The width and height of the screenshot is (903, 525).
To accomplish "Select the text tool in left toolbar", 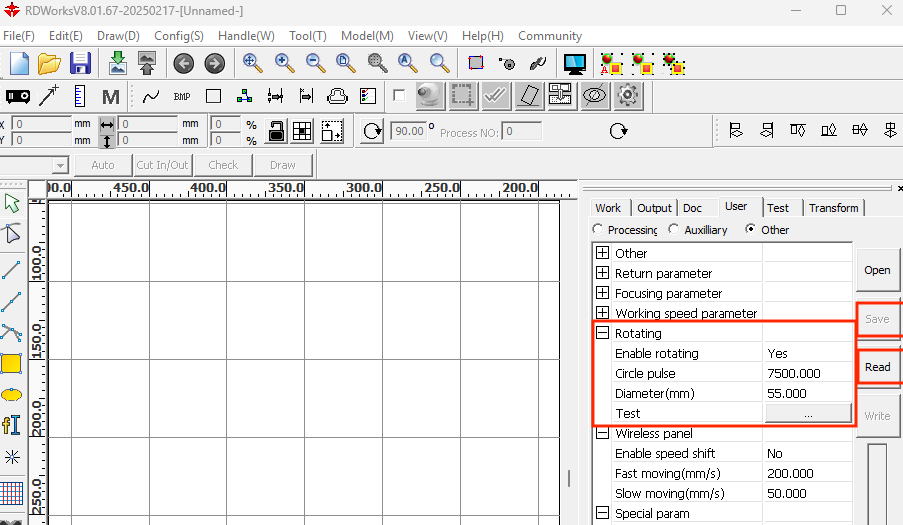I will click(12, 425).
